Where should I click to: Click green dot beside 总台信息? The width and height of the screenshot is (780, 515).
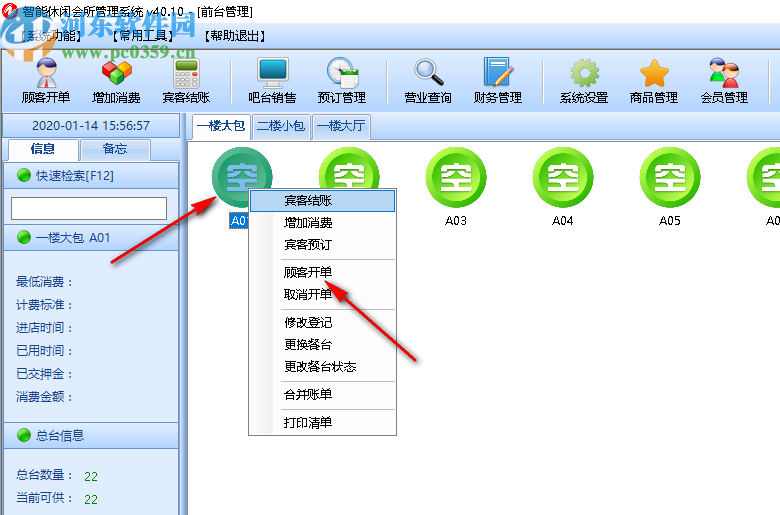click(x=24, y=435)
